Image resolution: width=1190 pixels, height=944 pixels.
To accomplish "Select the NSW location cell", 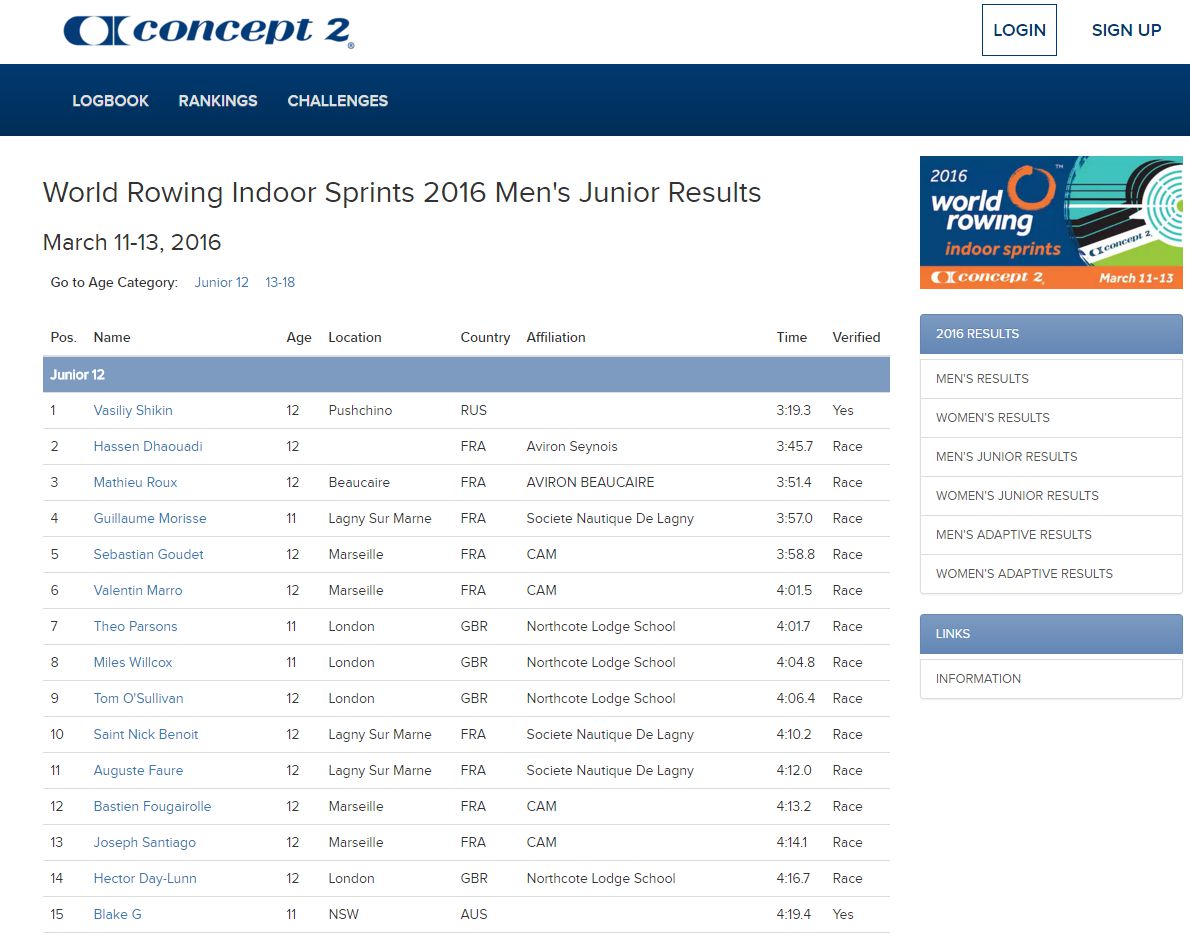I will click(x=343, y=914).
